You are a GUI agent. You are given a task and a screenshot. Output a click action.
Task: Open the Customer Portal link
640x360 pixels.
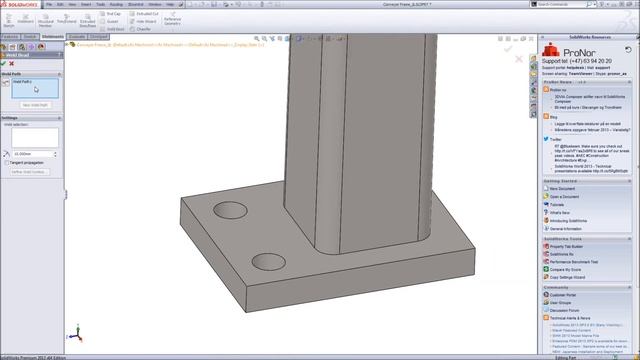click(x=563, y=295)
